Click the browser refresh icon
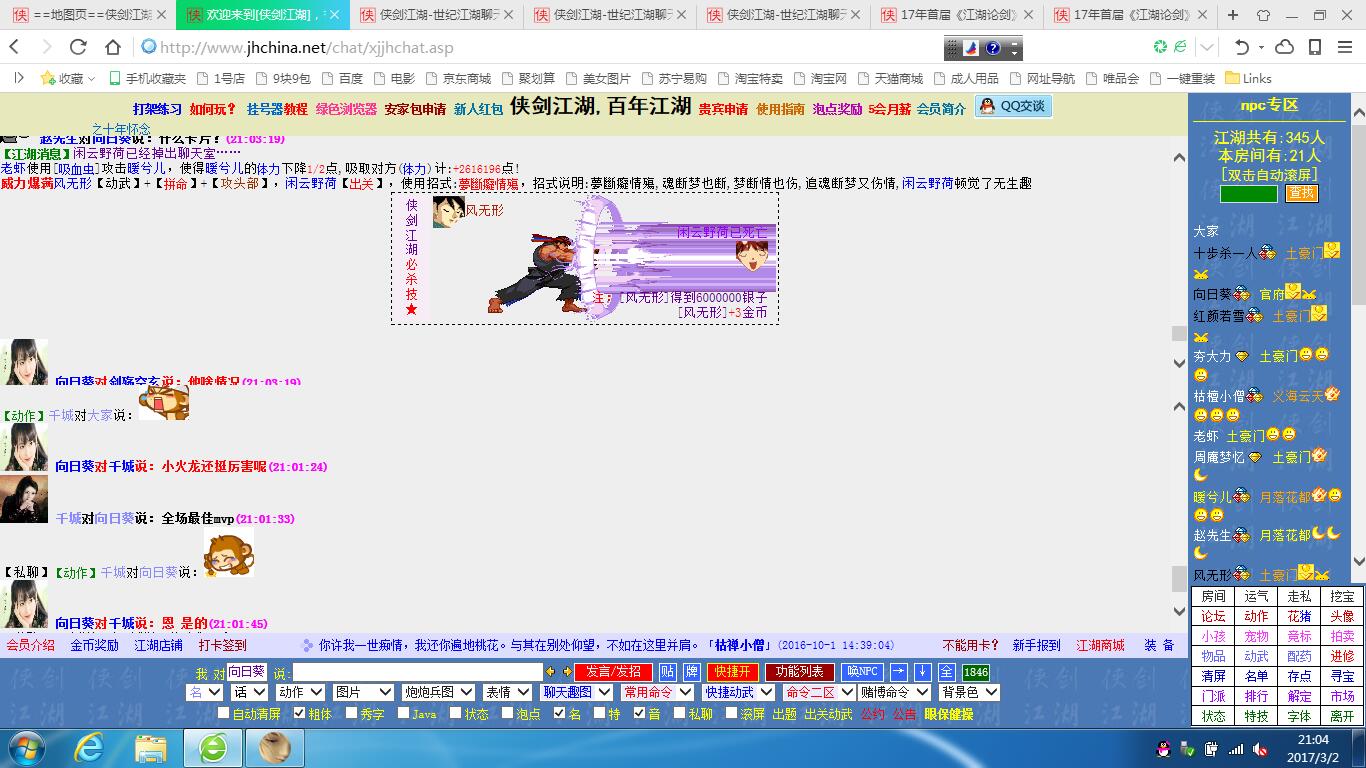 (78, 47)
